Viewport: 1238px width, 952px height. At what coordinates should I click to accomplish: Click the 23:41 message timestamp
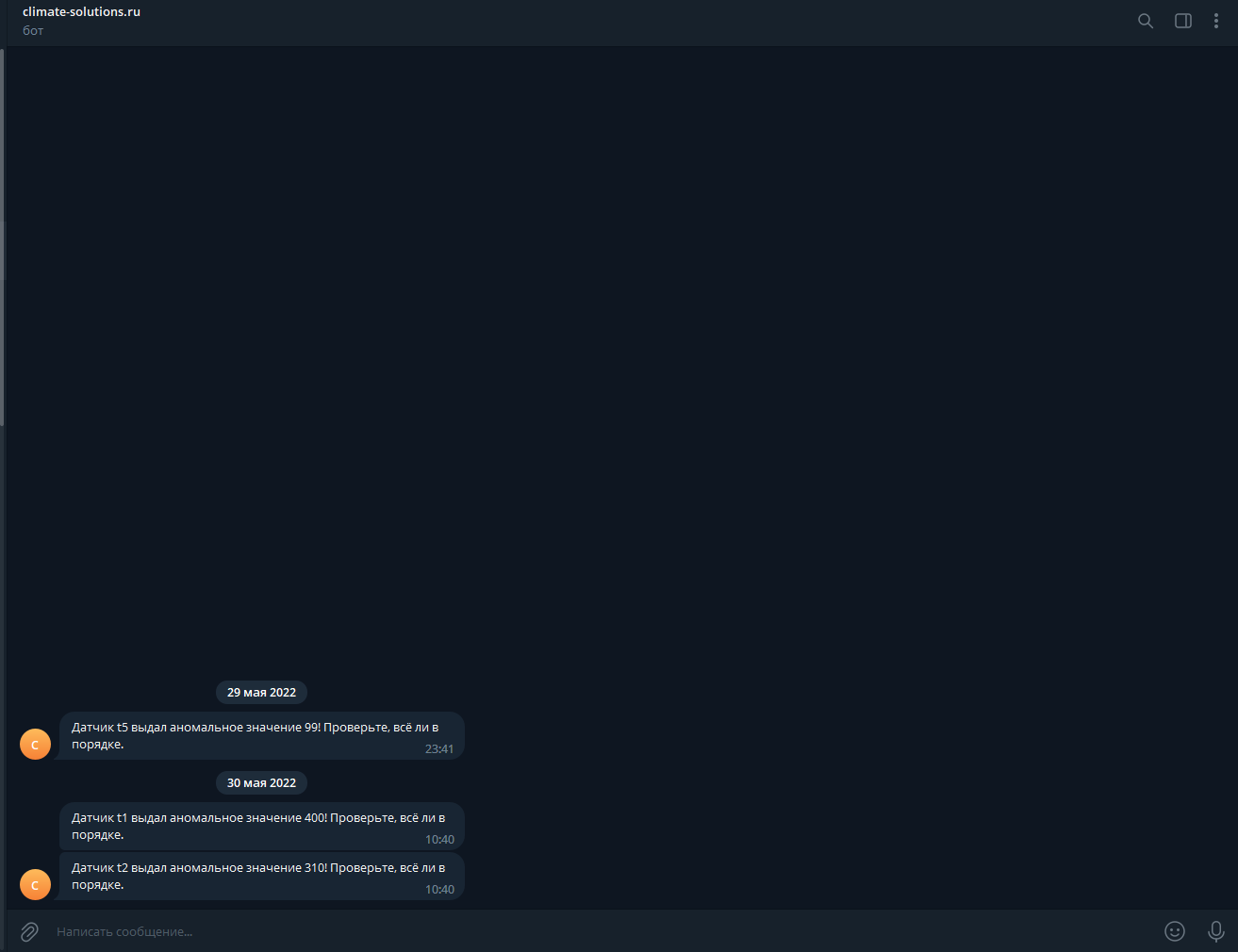click(x=439, y=749)
